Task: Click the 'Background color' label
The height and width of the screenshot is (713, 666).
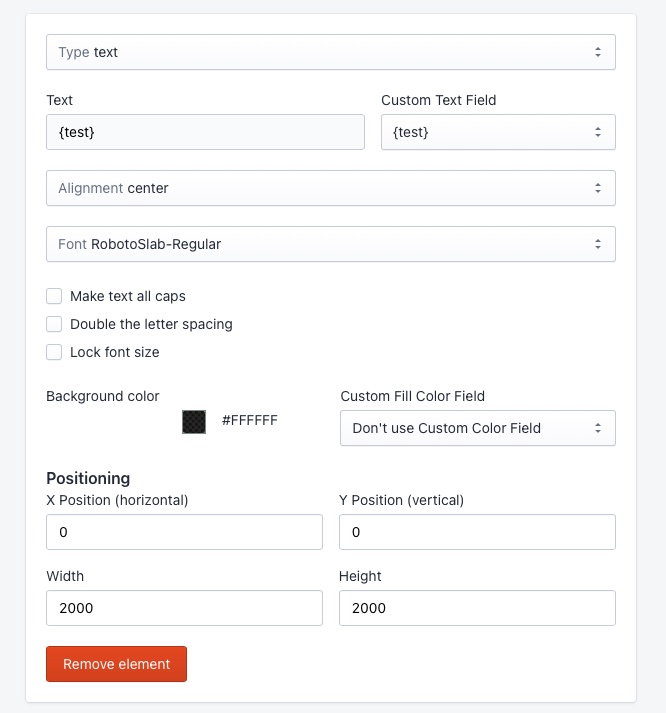Action: (x=103, y=396)
